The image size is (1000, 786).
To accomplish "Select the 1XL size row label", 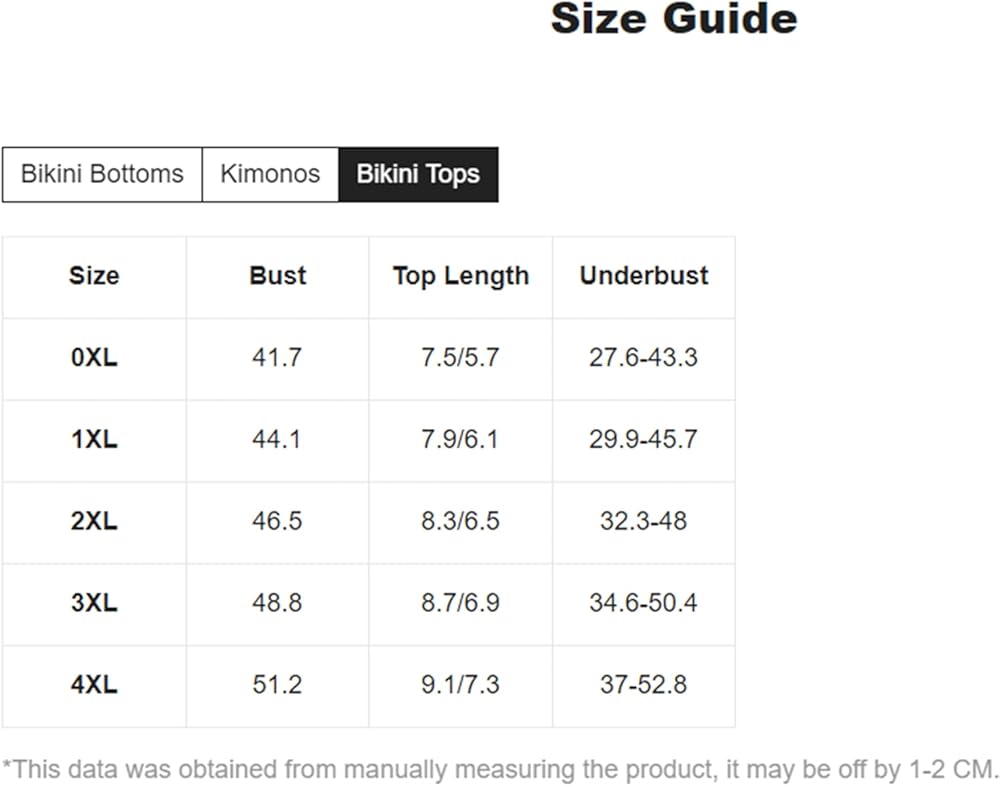I will click(x=94, y=440).
